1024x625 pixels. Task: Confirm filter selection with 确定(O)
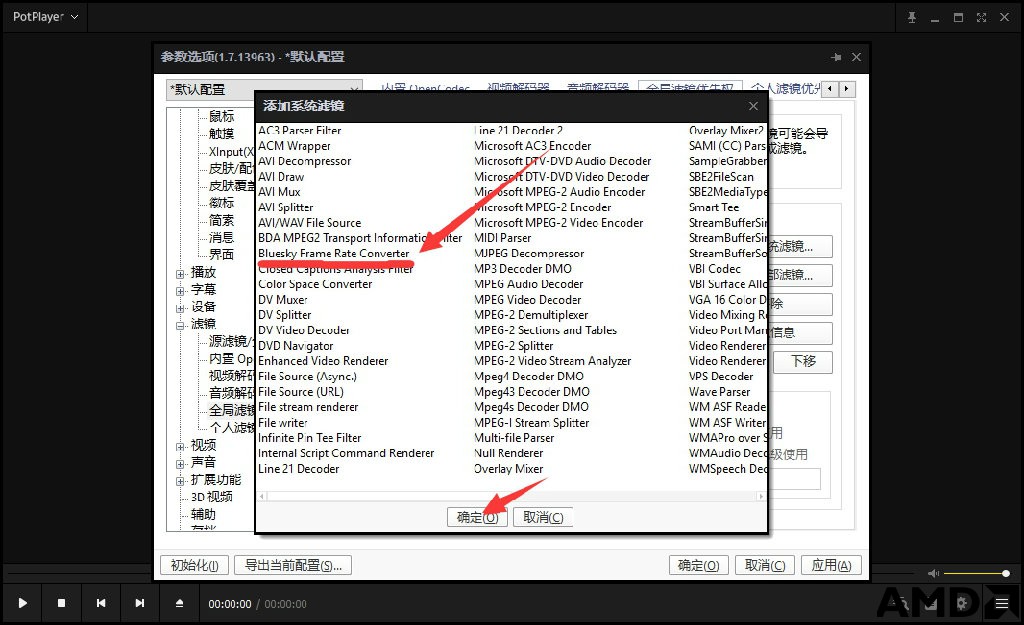coord(477,517)
